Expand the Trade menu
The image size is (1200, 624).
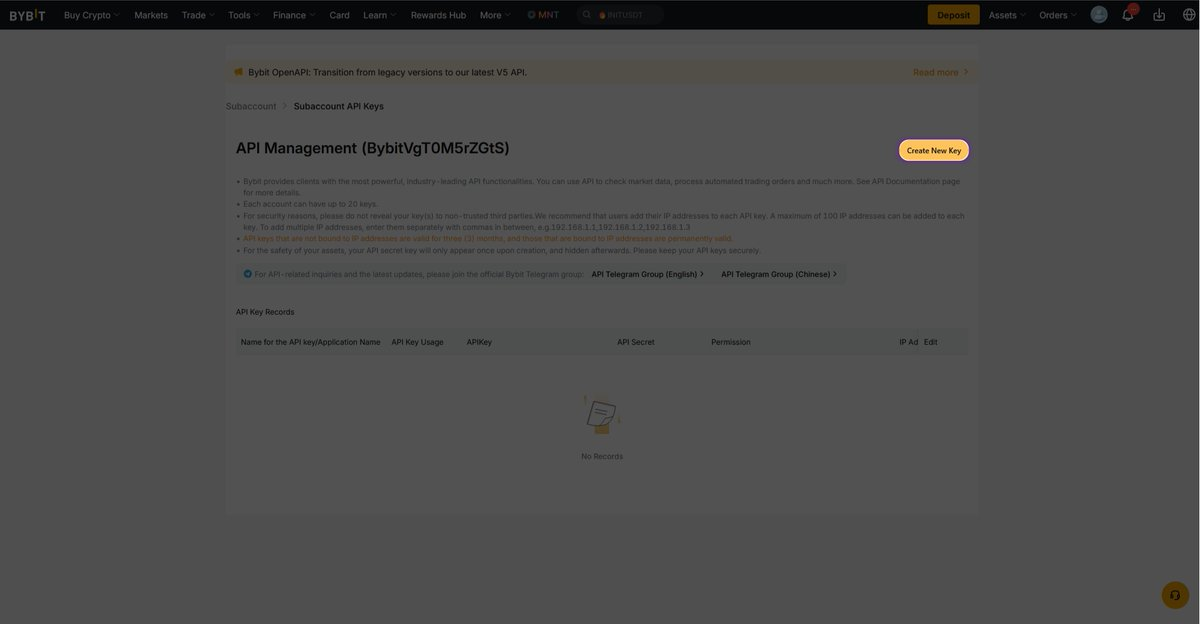coord(198,15)
